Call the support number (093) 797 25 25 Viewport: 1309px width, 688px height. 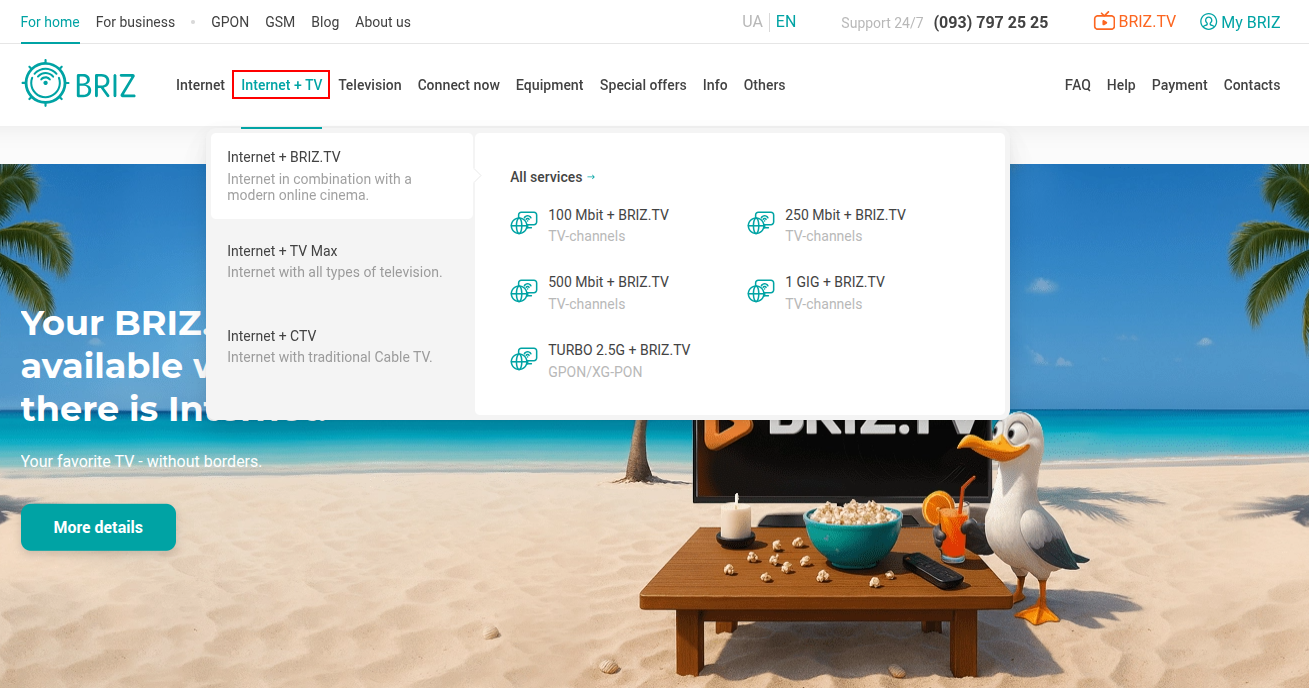coord(990,22)
